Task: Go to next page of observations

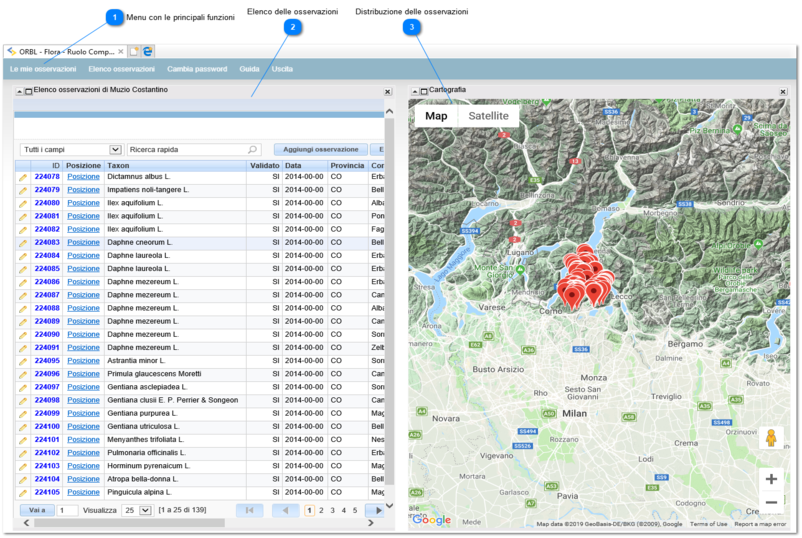Action: (375, 510)
